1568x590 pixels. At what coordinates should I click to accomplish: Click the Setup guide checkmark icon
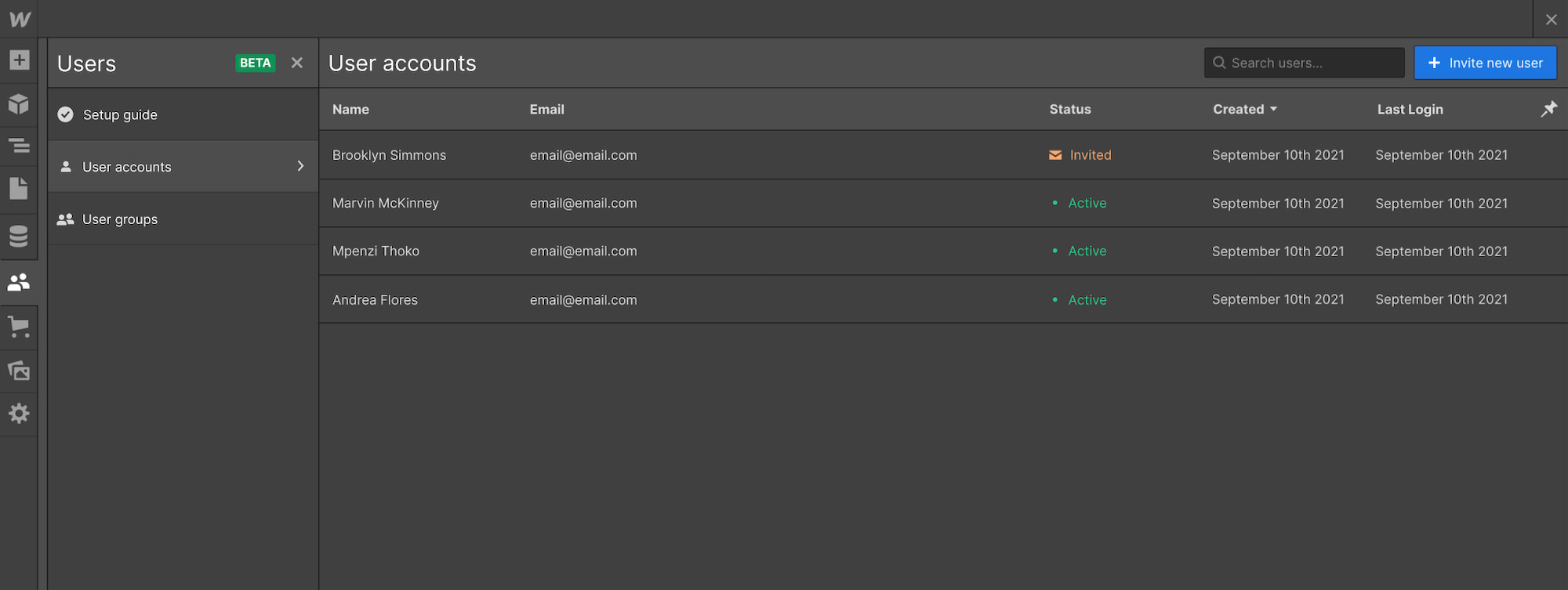pos(66,114)
